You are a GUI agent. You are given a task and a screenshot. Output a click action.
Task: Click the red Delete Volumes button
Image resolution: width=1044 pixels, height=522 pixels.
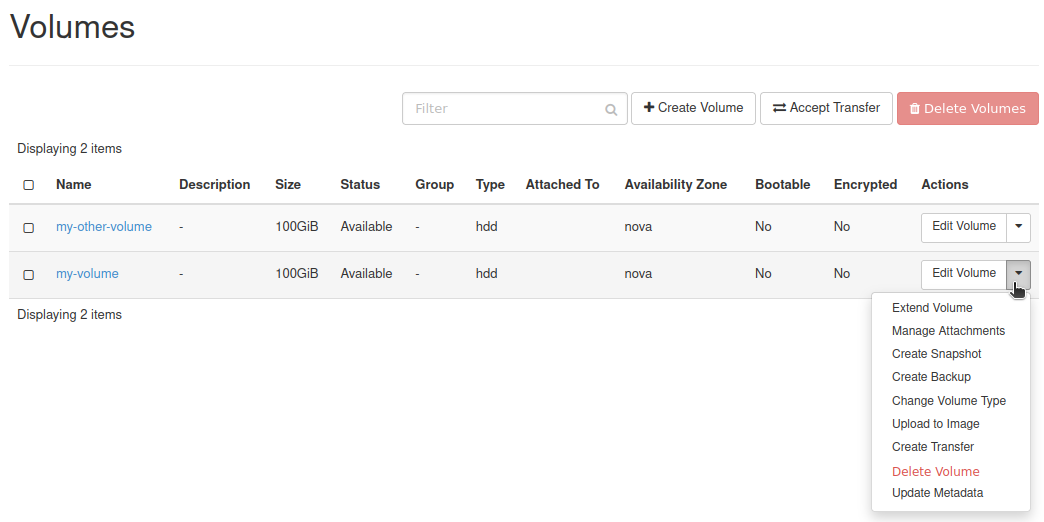967,108
